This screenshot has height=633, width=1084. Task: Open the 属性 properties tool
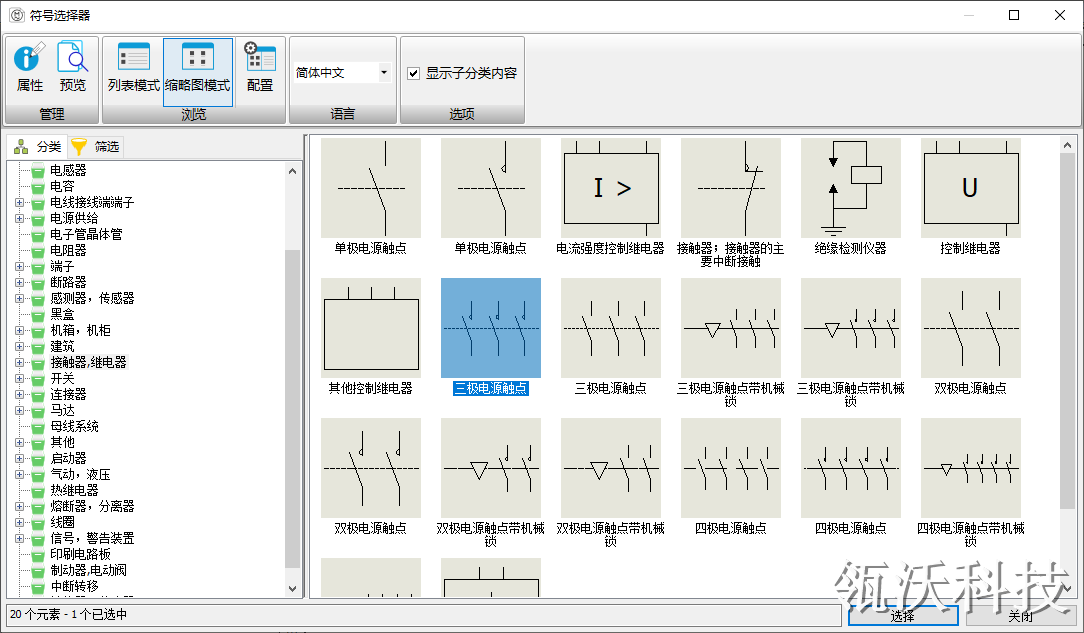(30, 67)
